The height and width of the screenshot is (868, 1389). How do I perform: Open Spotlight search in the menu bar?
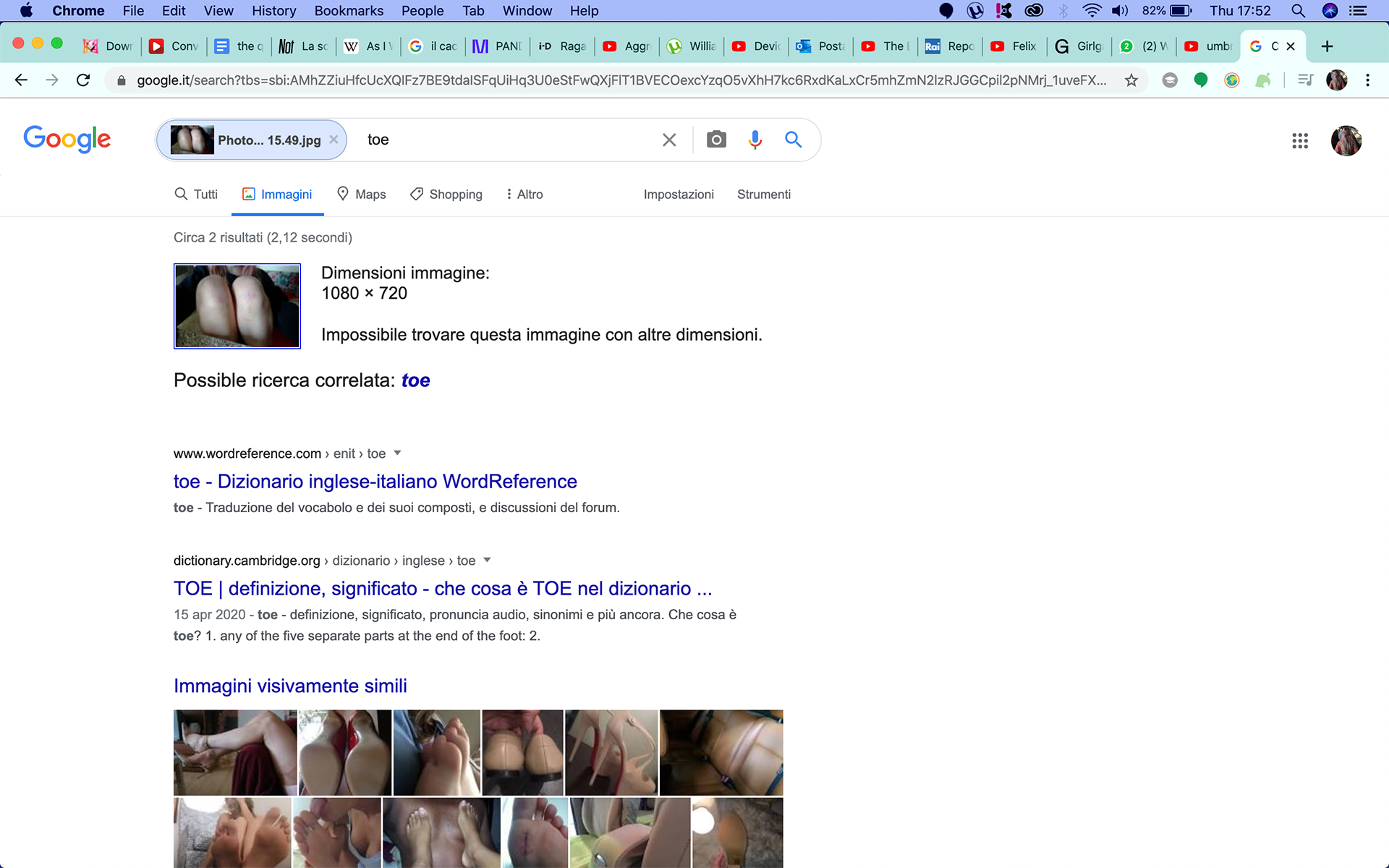coord(1298,11)
